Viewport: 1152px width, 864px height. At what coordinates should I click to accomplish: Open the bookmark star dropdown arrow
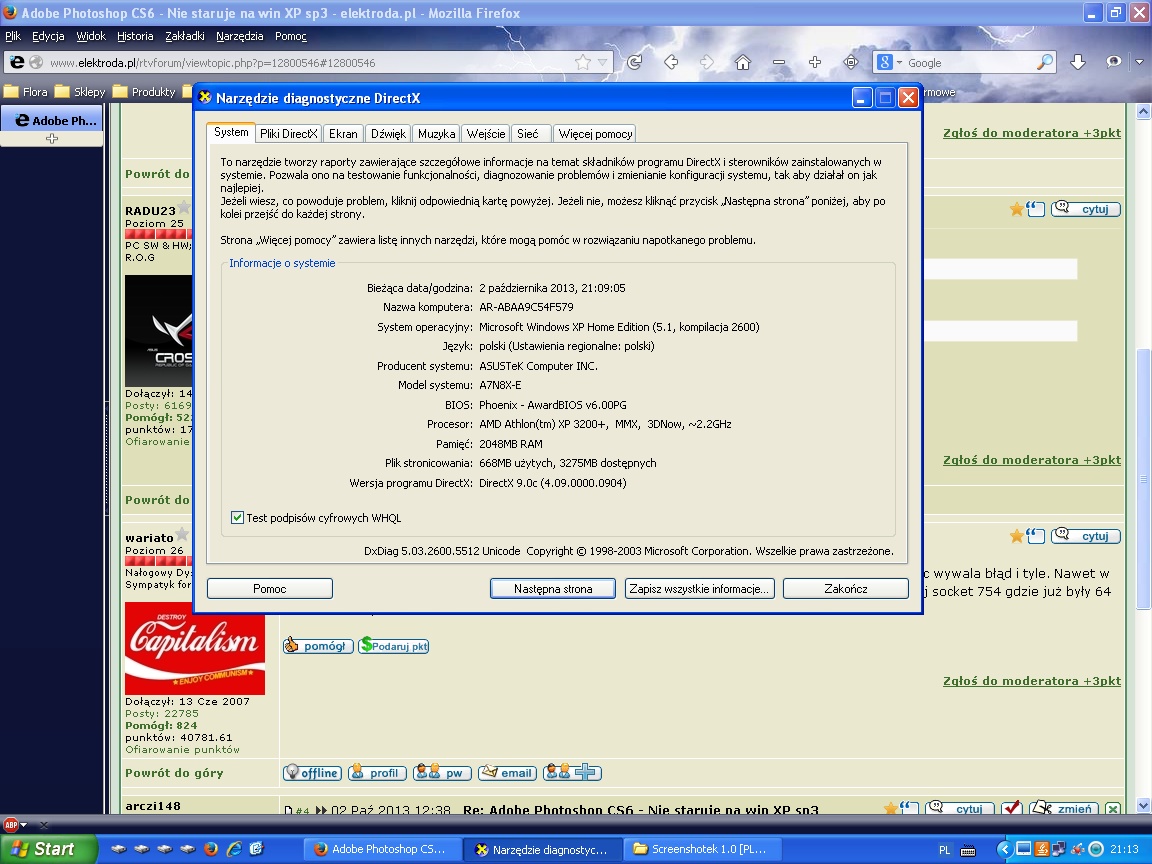point(602,62)
